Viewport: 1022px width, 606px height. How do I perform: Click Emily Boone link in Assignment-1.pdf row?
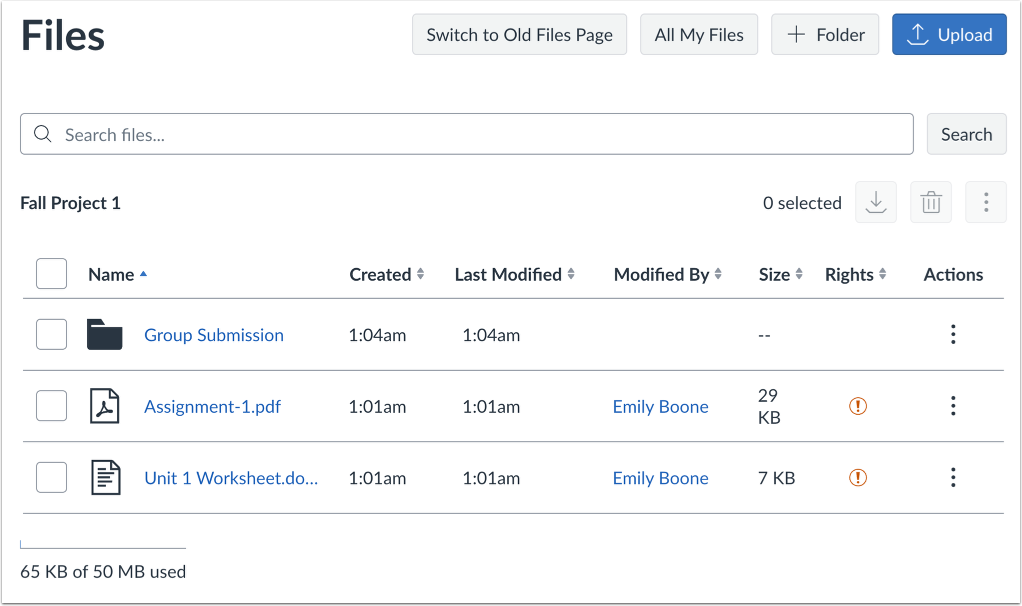pos(660,407)
